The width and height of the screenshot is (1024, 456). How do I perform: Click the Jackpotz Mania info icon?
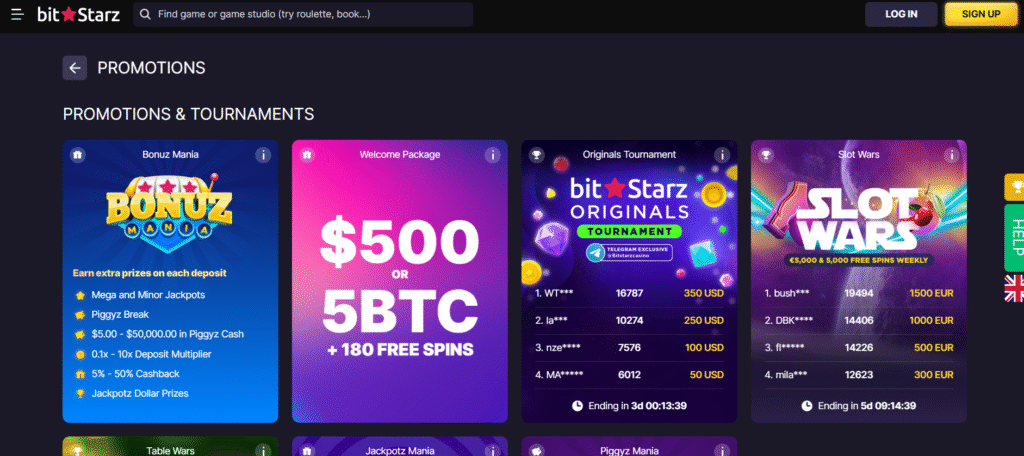(492, 450)
